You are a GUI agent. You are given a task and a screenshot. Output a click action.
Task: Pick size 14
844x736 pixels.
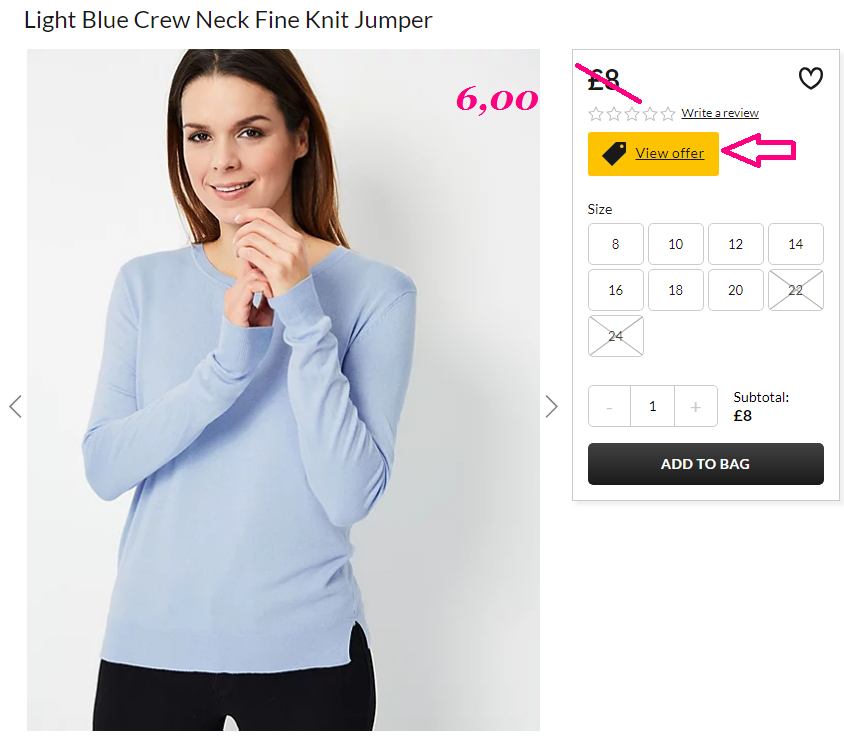pyautogui.click(x=796, y=244)
